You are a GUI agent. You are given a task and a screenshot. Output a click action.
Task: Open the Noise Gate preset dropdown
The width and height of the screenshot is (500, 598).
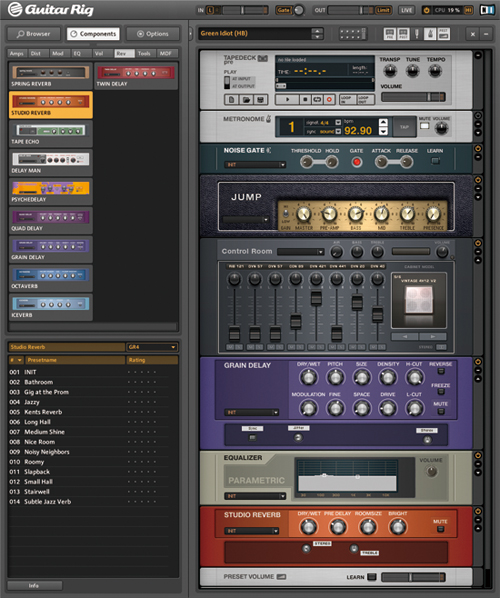click(255, 165)
